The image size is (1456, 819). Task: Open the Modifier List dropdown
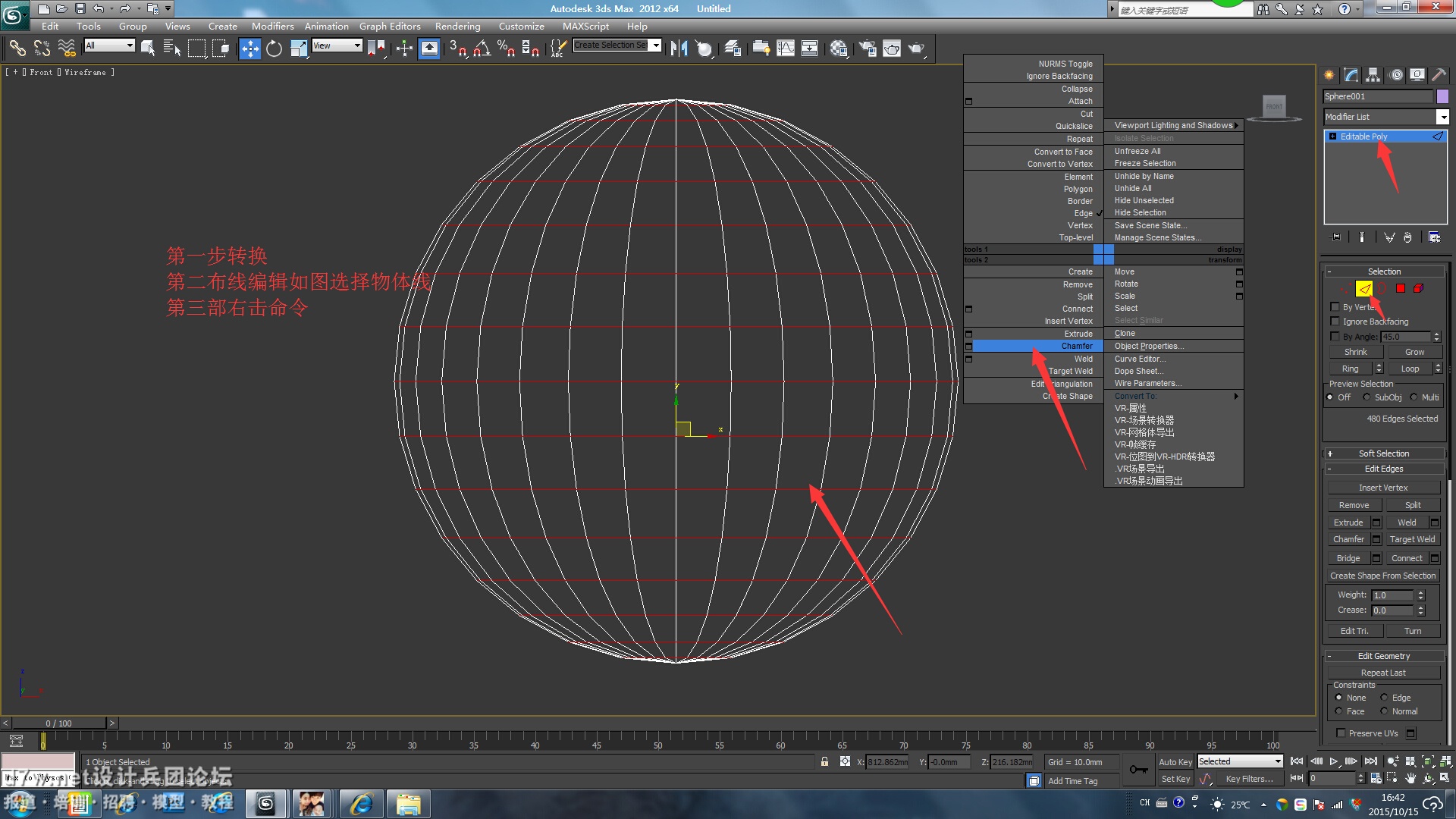click(1442, 117)
